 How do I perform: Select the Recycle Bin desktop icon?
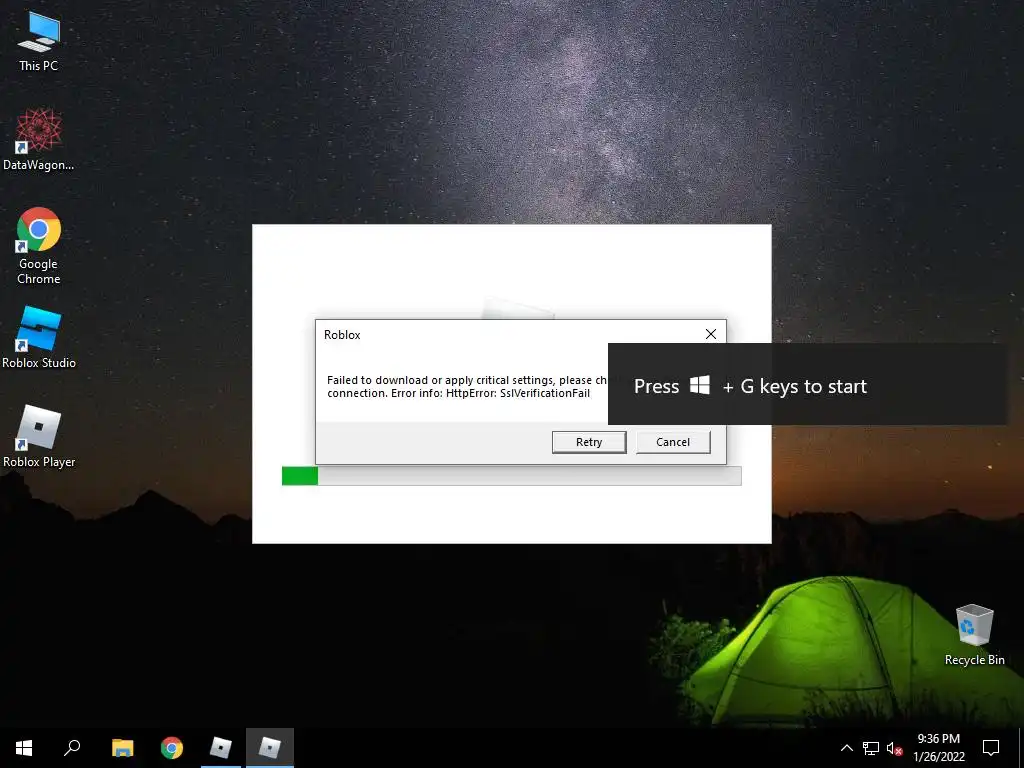pos(974,635)
